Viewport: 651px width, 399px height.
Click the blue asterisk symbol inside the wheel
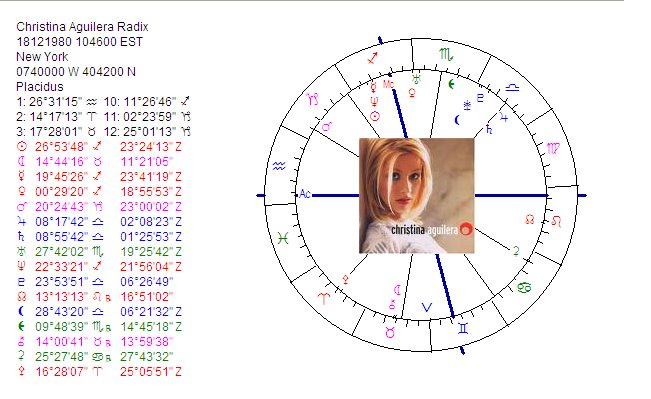467,105
